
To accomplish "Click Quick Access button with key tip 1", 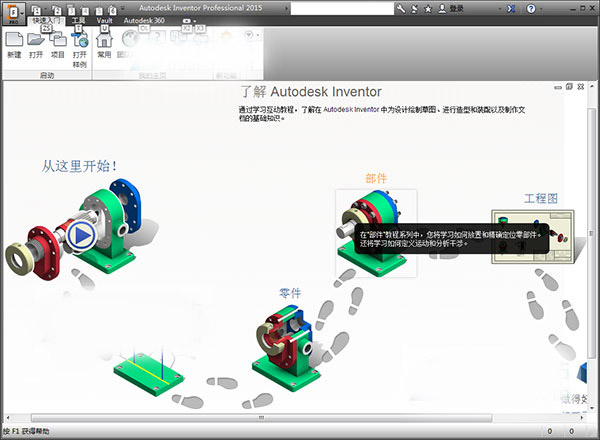I will tap(36, 10).
